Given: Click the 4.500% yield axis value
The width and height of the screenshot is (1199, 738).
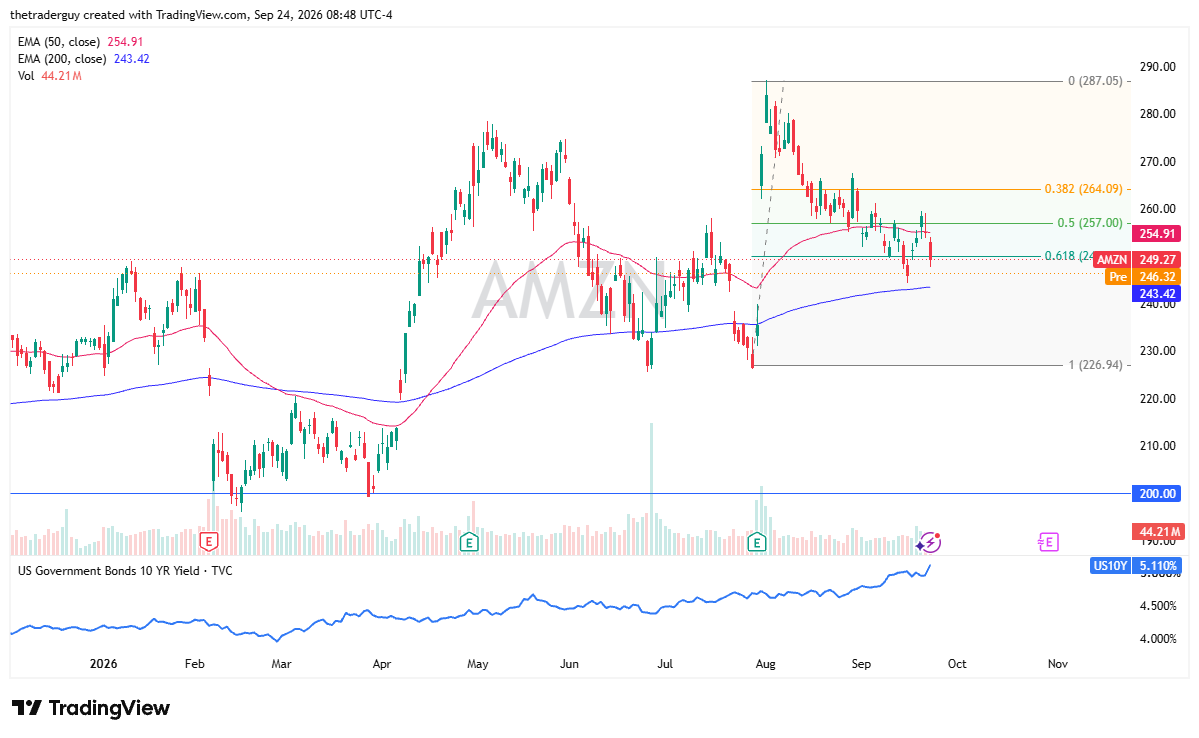Looking at the screenshot, I should (x=1158, y=606).
